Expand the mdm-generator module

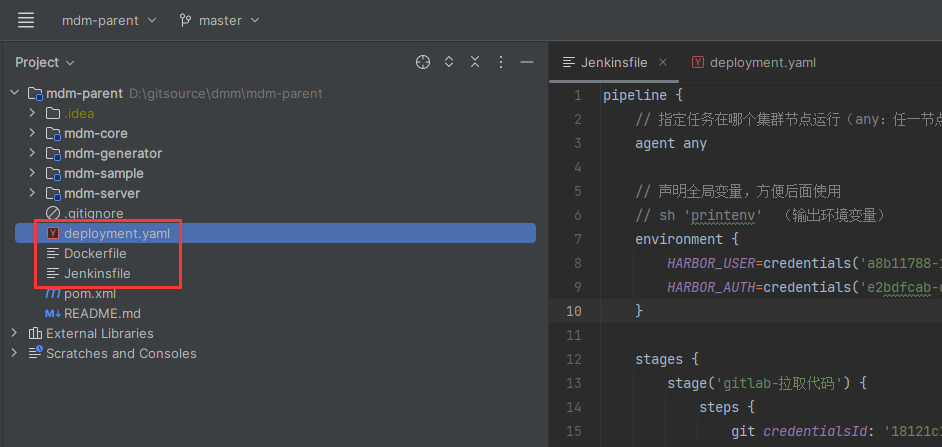[x=32, y=153]
